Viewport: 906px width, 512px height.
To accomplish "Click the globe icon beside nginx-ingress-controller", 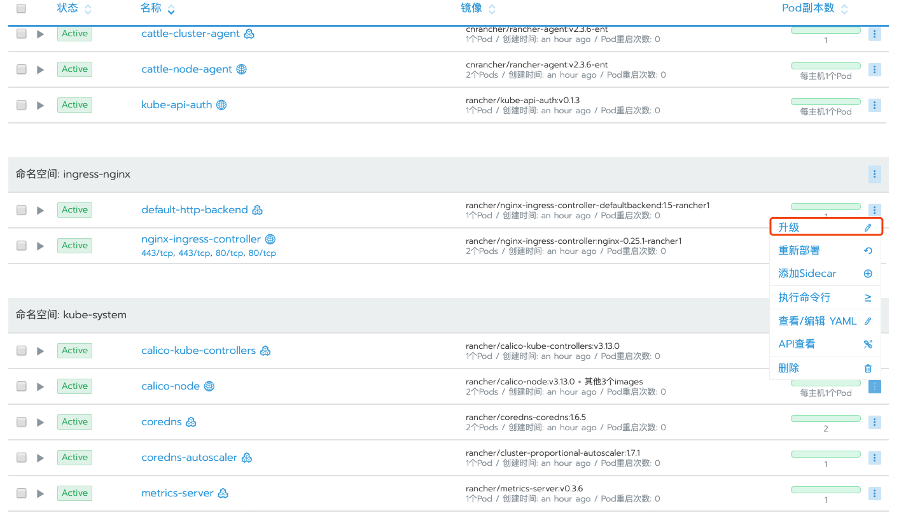I will 270,239.
